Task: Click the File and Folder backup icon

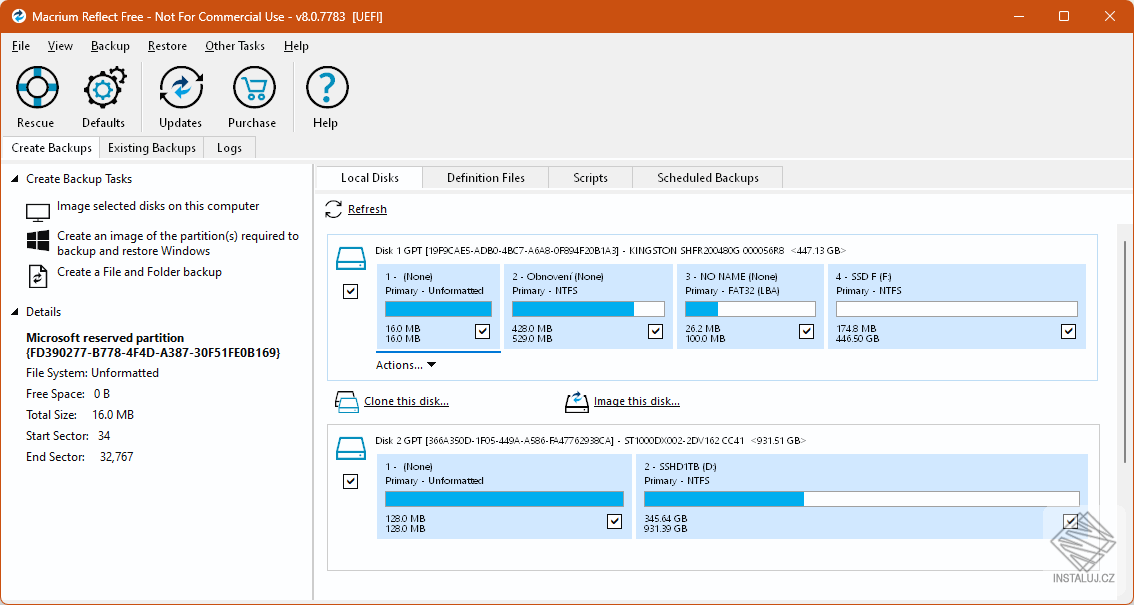Action: pos(38,276)
